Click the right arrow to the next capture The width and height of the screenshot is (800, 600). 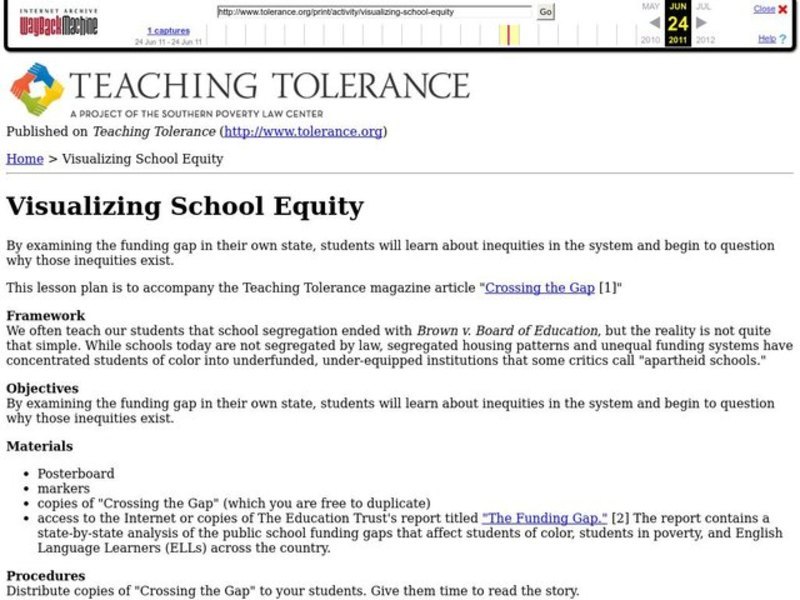coord(700,22)
